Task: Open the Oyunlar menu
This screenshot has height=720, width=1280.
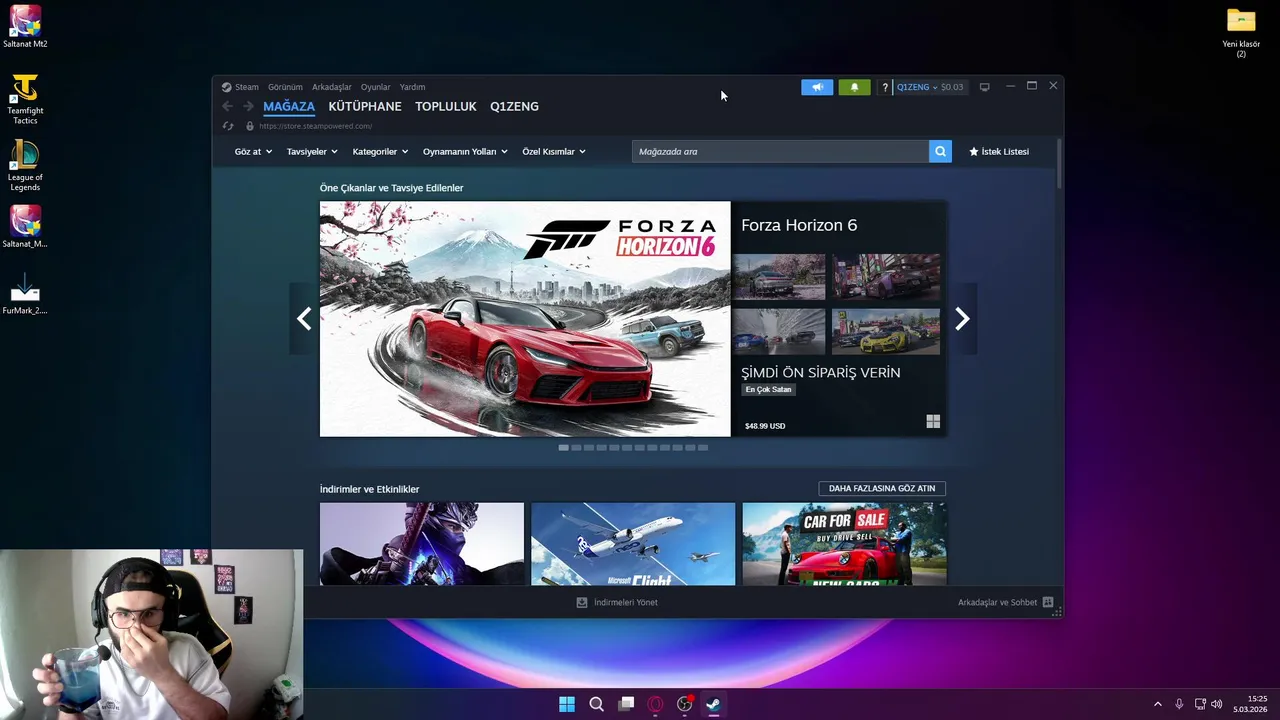Action: click(x=375, y=87)
